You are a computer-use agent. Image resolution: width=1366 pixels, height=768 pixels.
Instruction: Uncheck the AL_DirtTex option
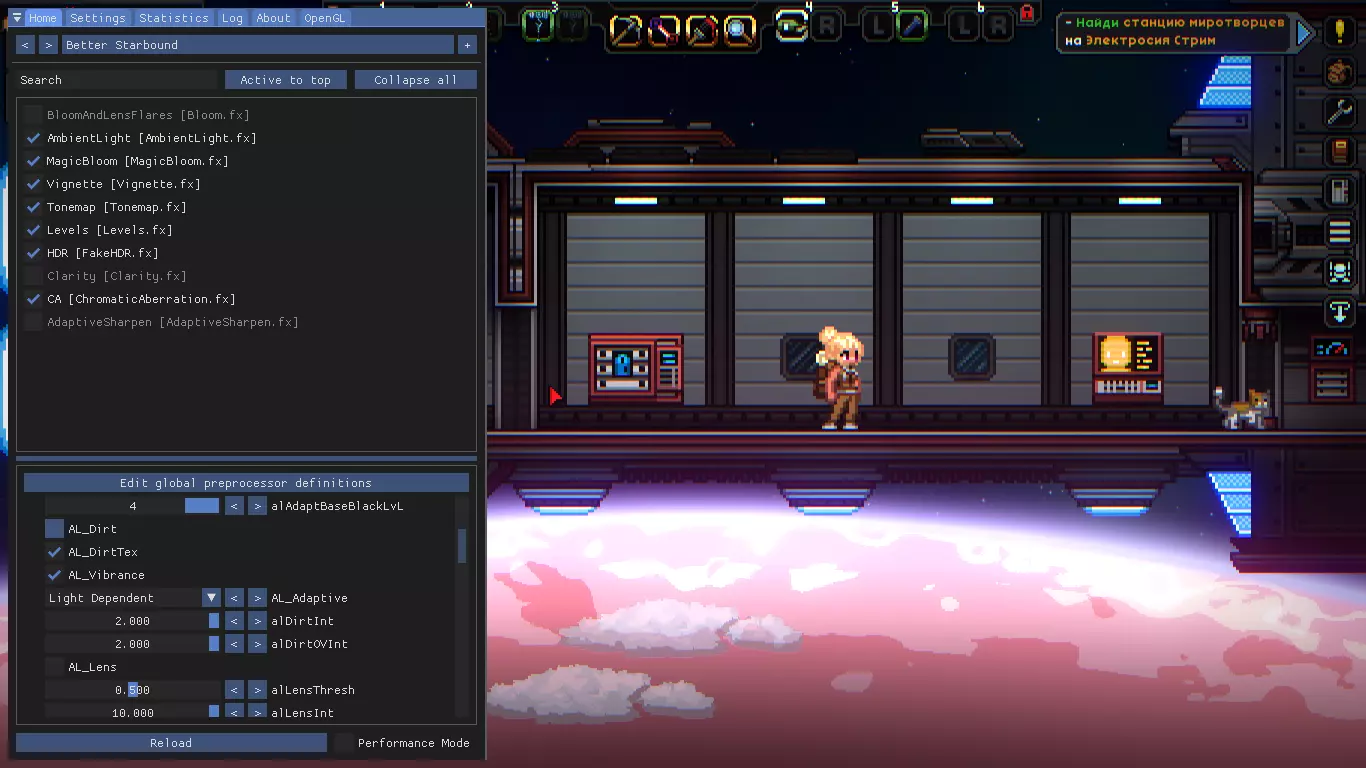(x=54, y=552)
